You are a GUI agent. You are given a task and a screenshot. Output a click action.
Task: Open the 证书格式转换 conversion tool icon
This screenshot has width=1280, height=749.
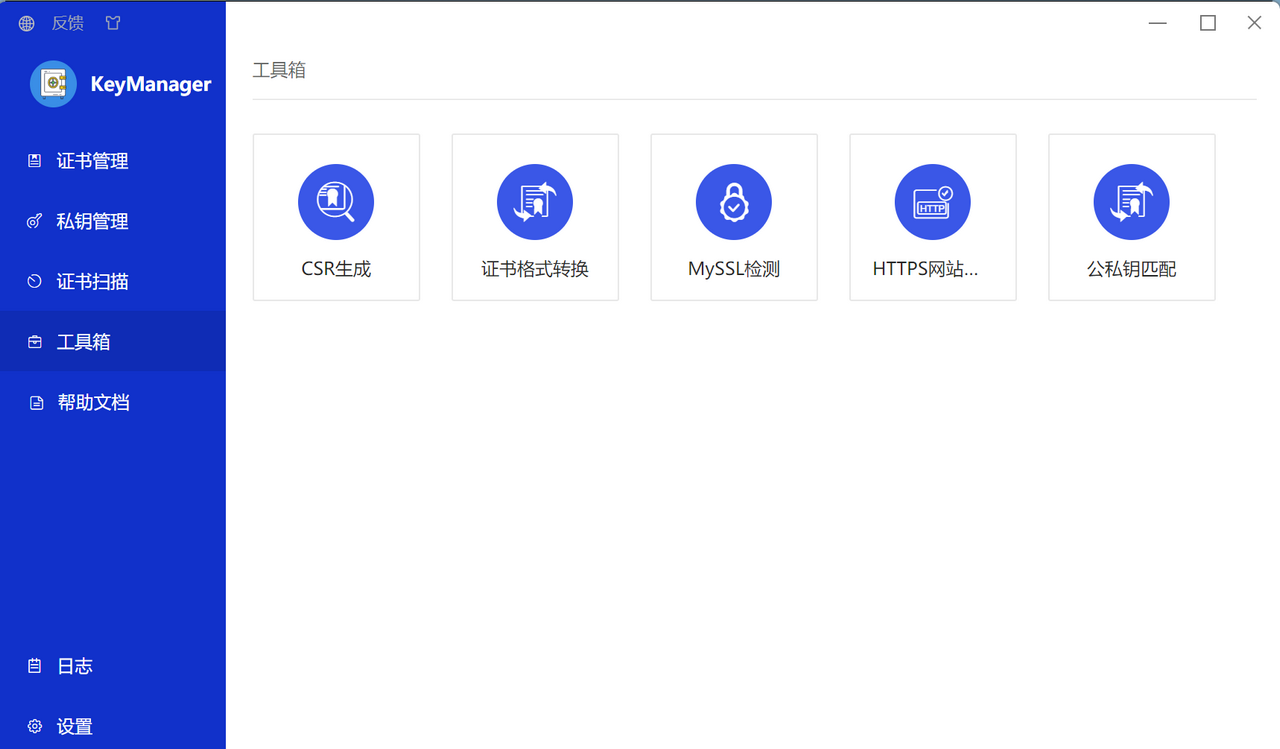pyautogui.click(x=535, y=202)
